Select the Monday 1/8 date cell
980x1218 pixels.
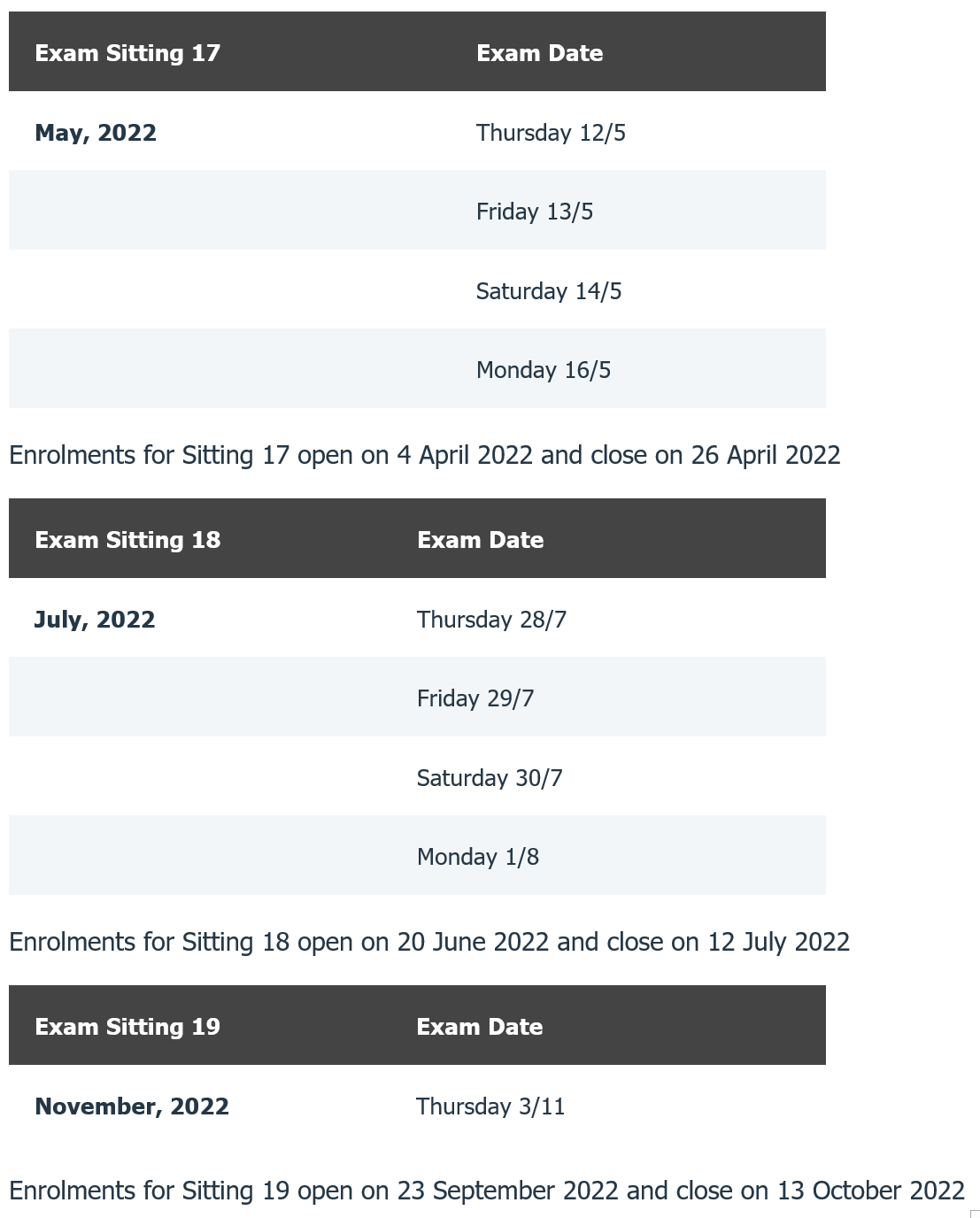[478, 857]
